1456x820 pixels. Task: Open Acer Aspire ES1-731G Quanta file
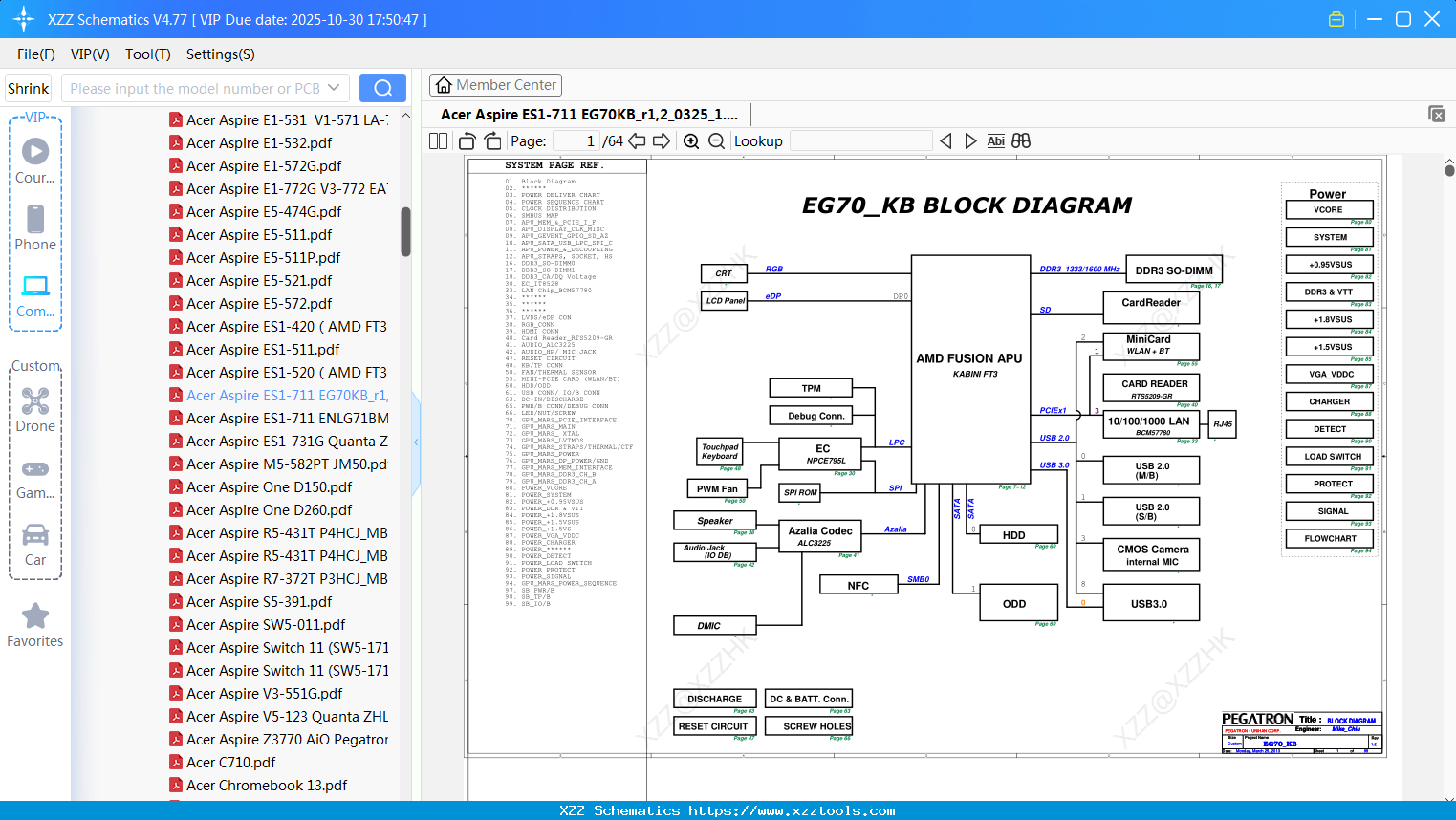[x=278, y=441]
